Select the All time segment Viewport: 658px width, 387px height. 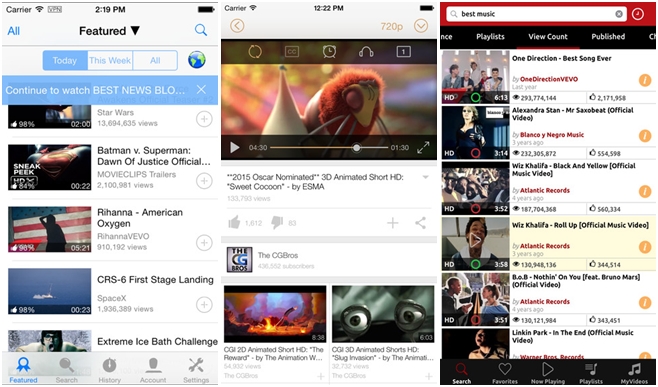pos(155,60)
